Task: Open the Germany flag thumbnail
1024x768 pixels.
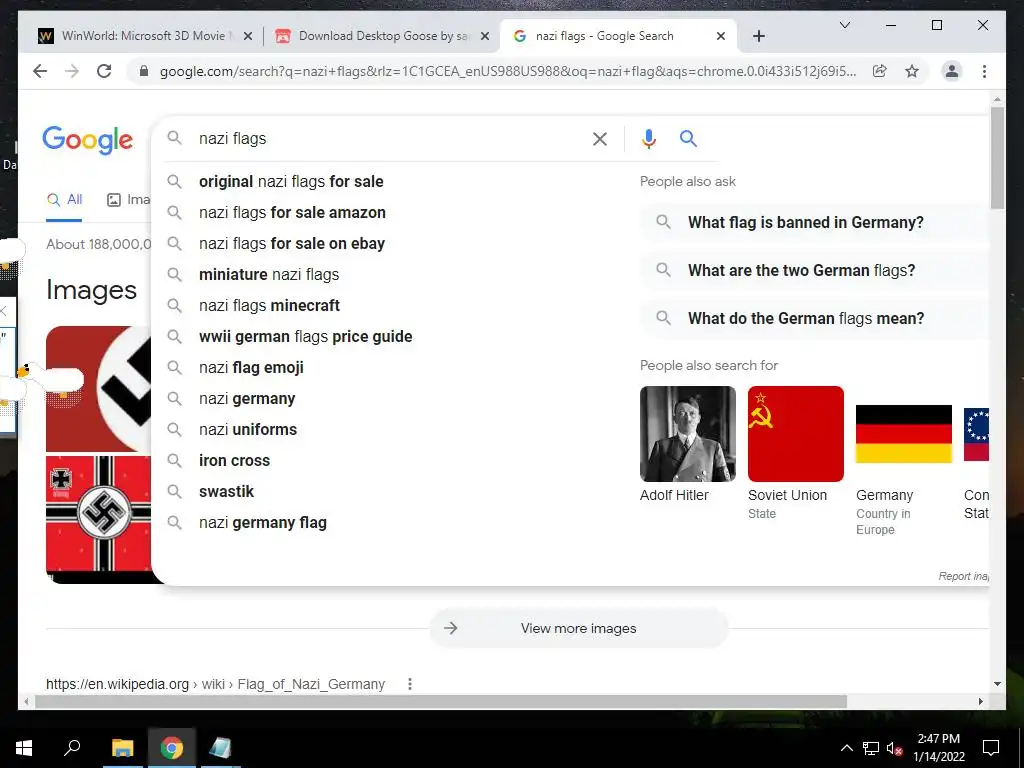Action: point(904,434)
